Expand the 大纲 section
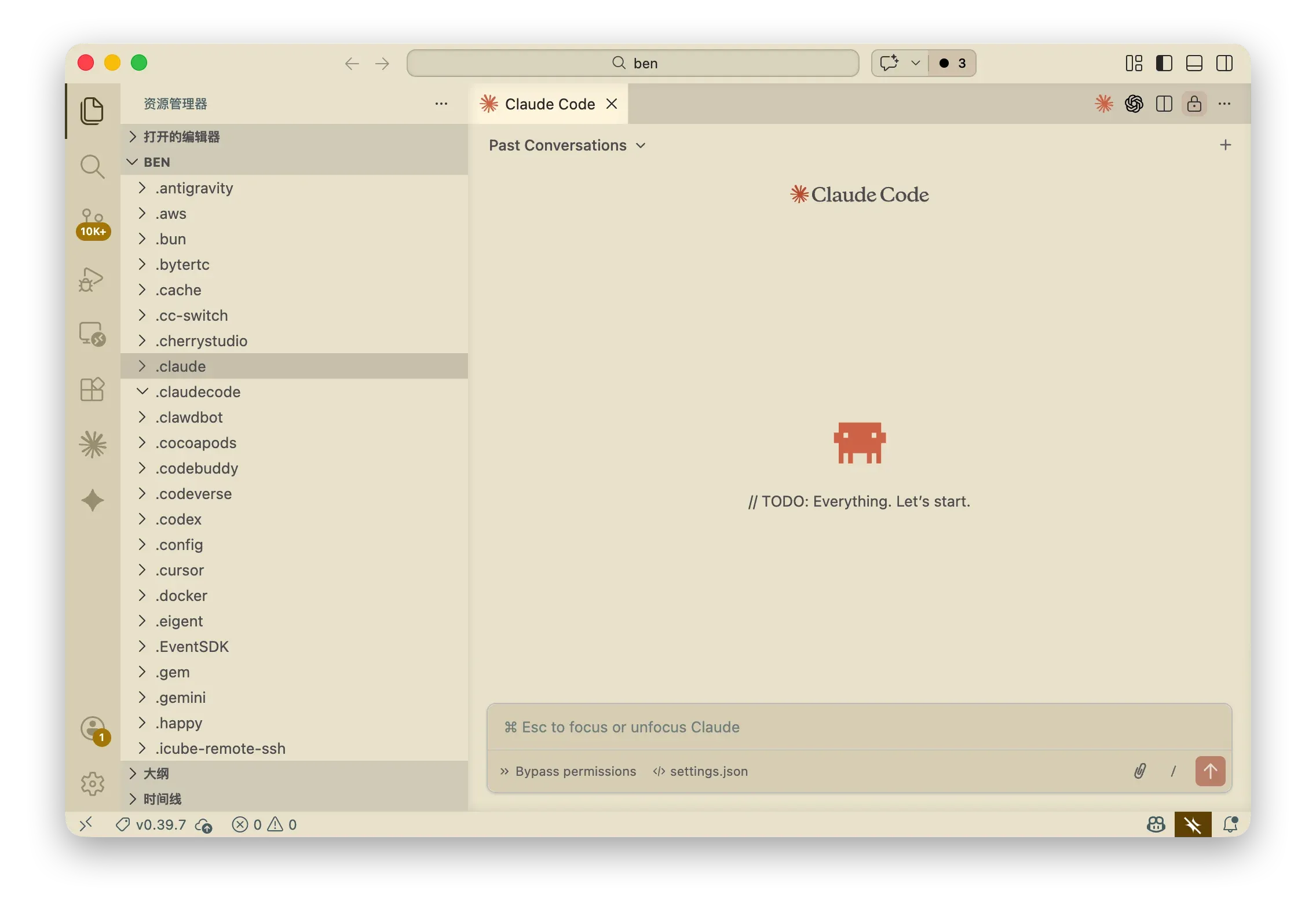Screen dimensions: 1316x924 pyautogui.click(x=294, y=773)
